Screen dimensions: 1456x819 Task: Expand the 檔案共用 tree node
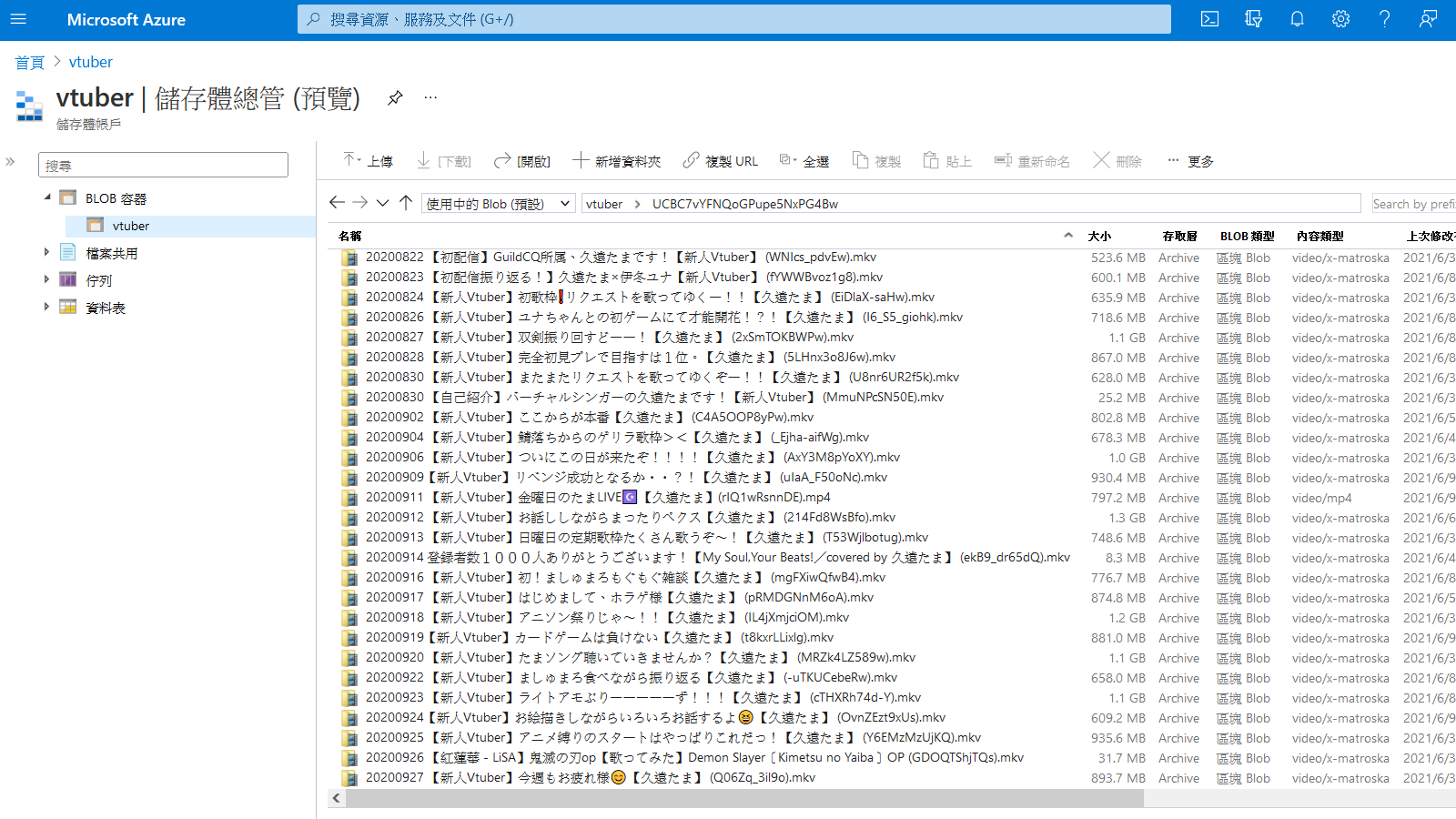click(x=46, y=253)
